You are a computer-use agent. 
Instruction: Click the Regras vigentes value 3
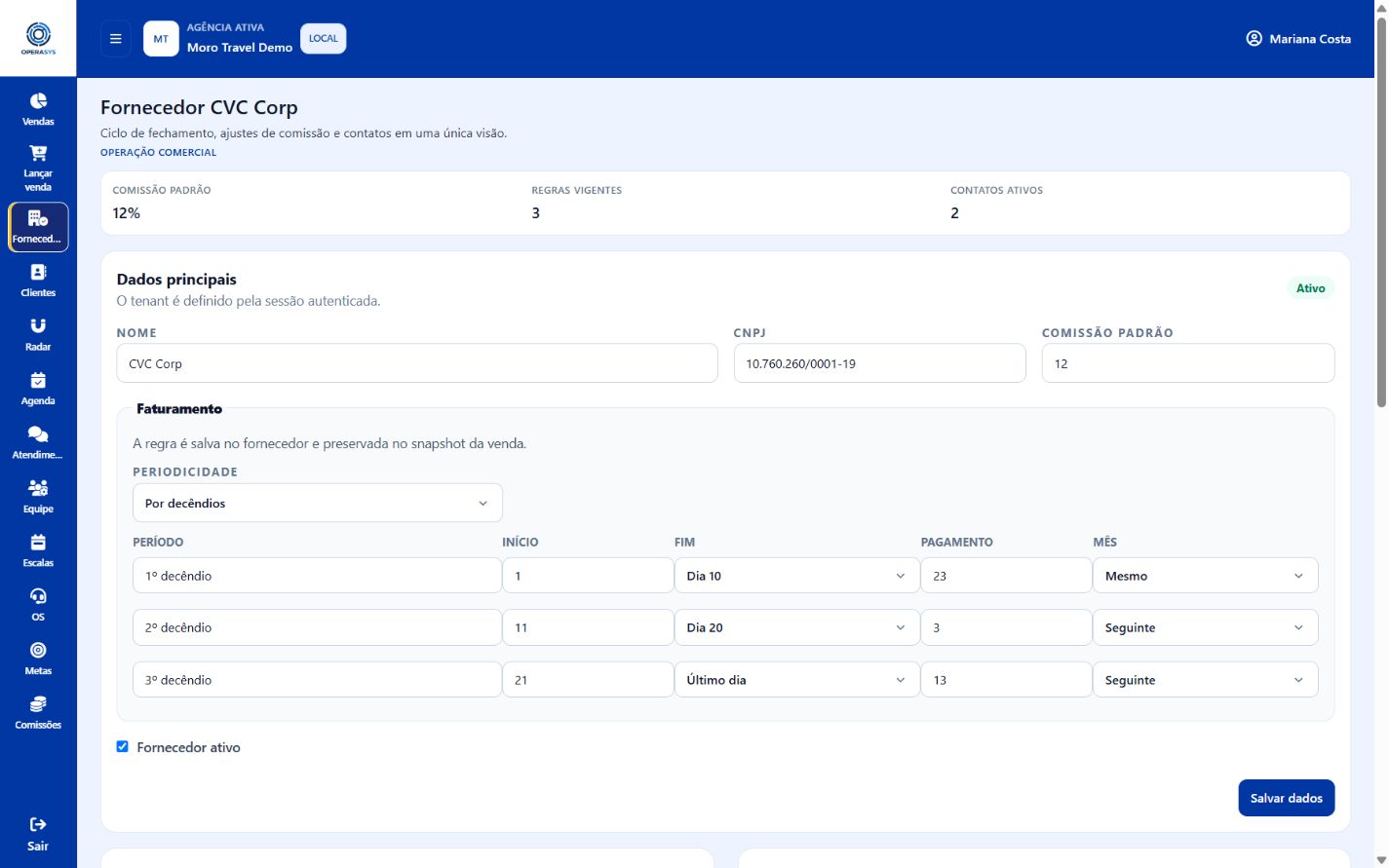click(536, 213)
